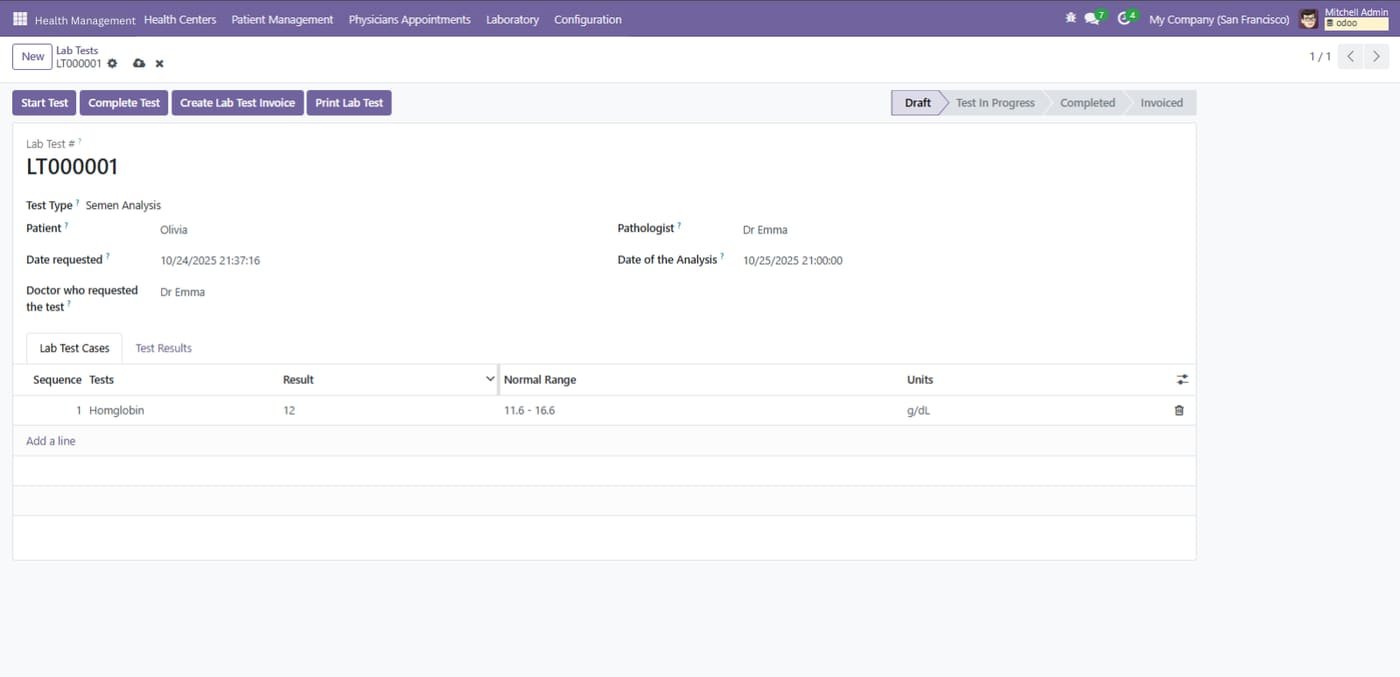The width and height of the screenshot is (1400, 677).
Task: Open the optional columns settings icon
Action: [1182, 380]
